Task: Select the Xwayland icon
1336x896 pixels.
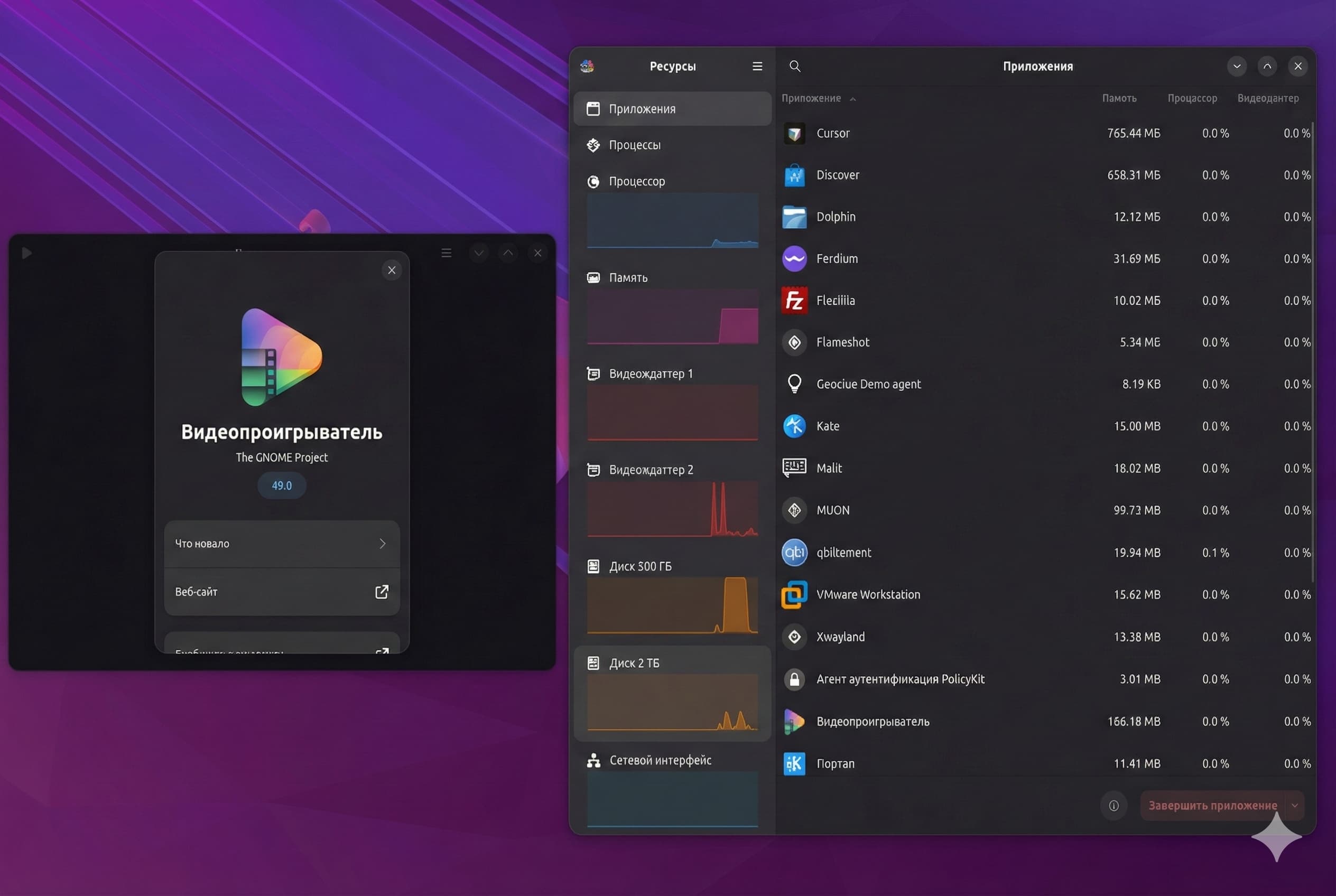Action: click(794, 637)
